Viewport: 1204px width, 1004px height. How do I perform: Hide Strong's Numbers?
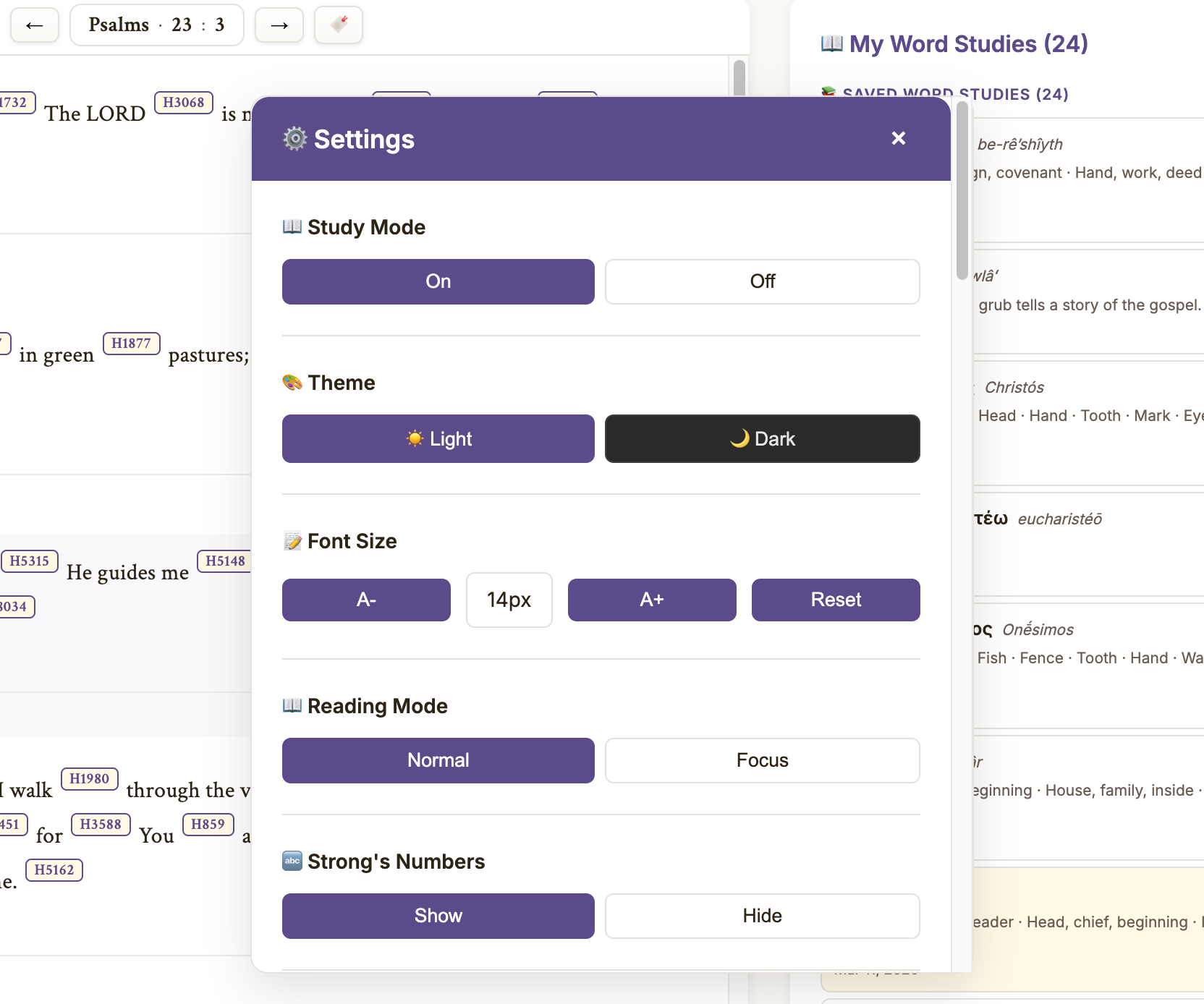click(762, 915)
